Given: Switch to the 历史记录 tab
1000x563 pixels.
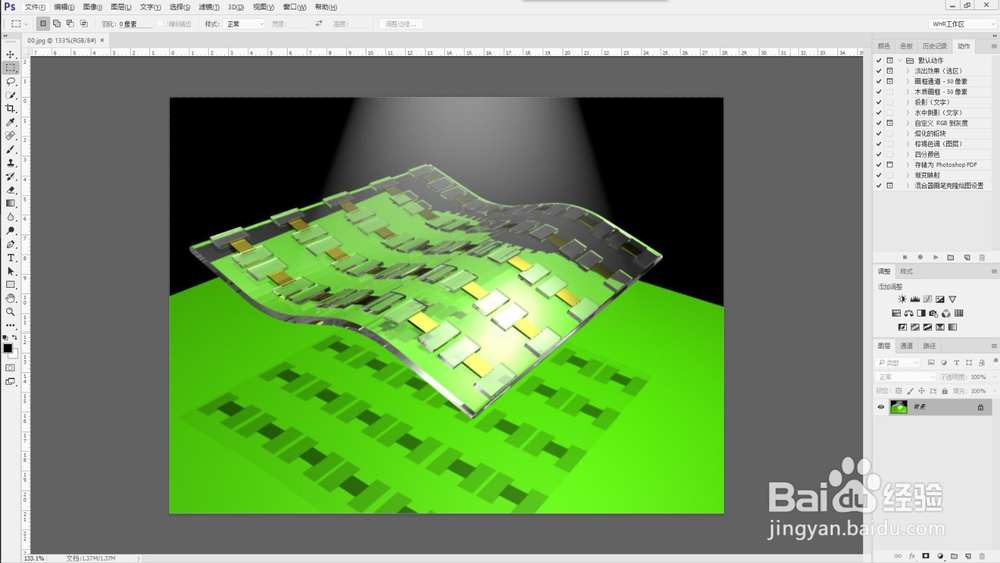Looking at the screenshot, I should 934,46.
